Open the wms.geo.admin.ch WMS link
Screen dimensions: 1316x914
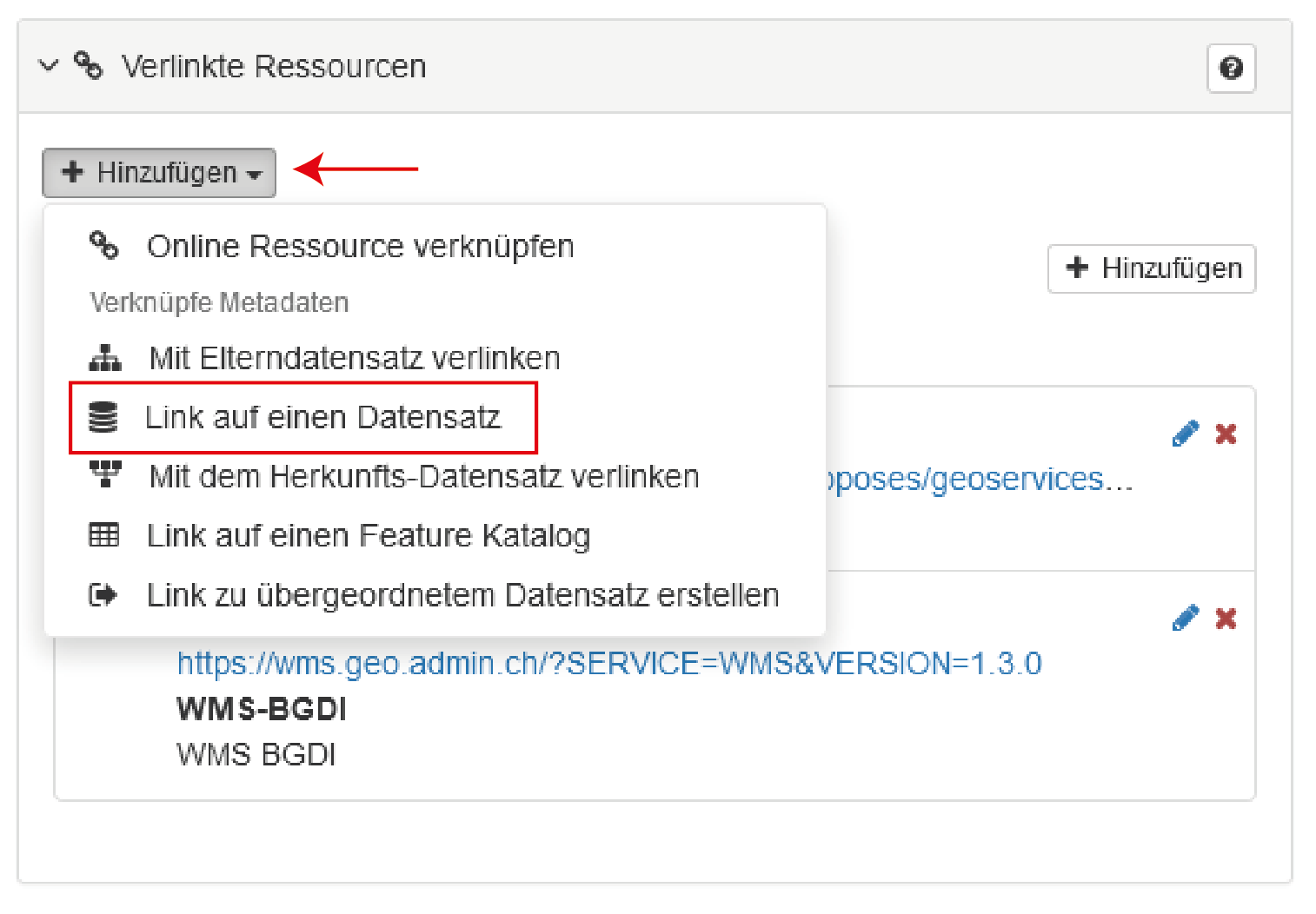(x=608, y=664)
